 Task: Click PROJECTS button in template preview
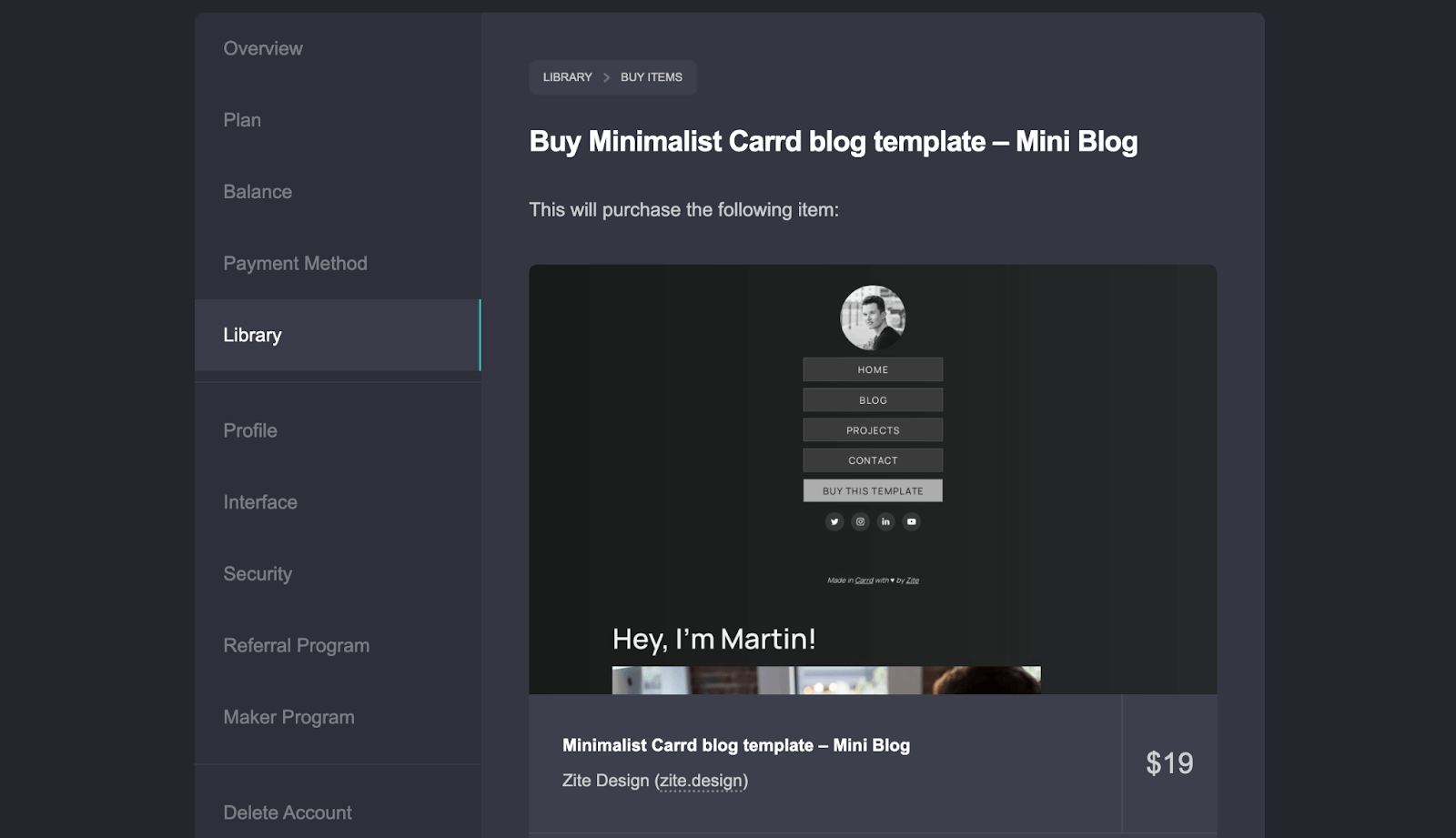(x=873, y=430)
